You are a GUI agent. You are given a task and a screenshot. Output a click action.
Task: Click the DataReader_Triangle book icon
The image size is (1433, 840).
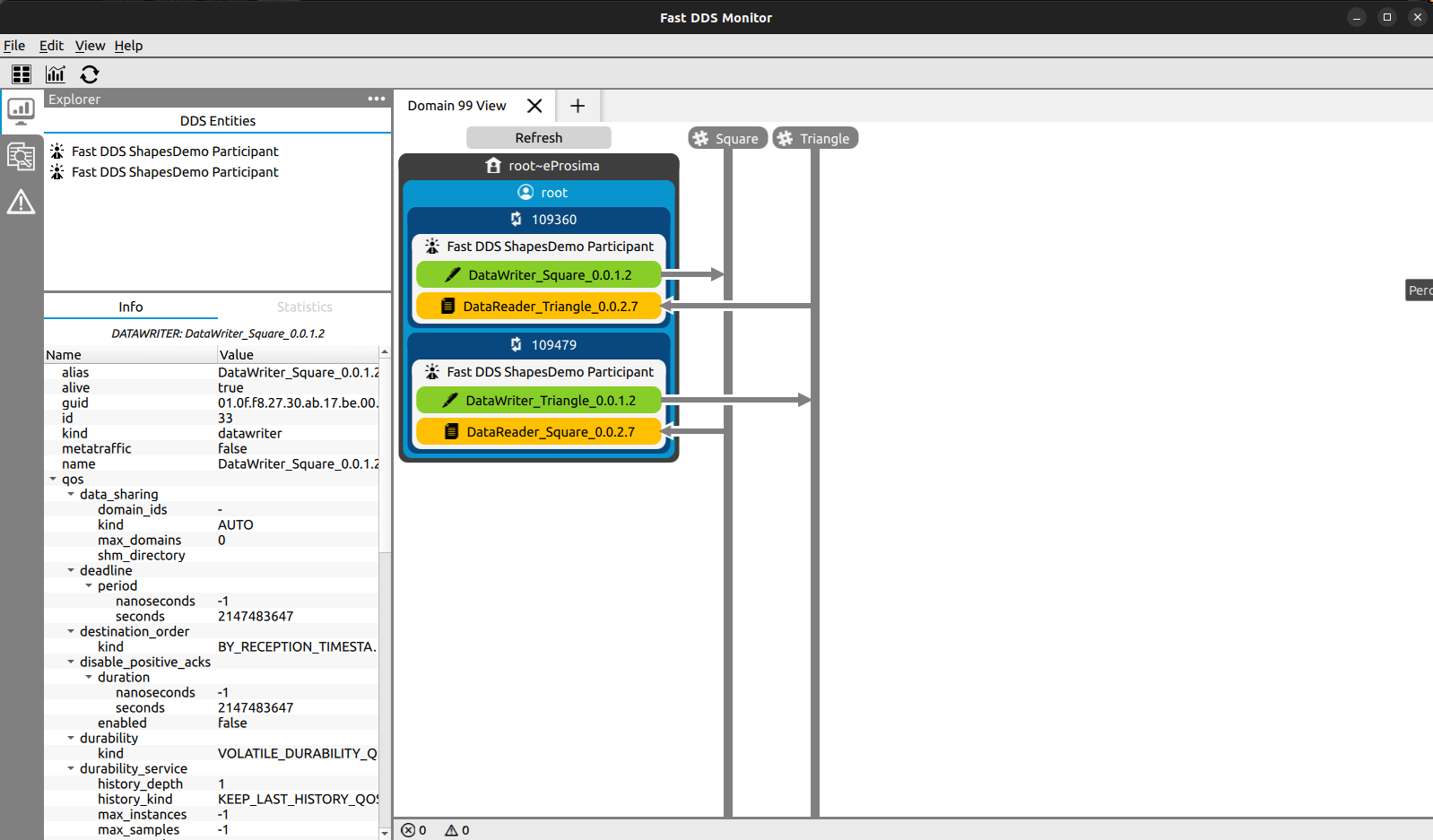click(448, 306)
